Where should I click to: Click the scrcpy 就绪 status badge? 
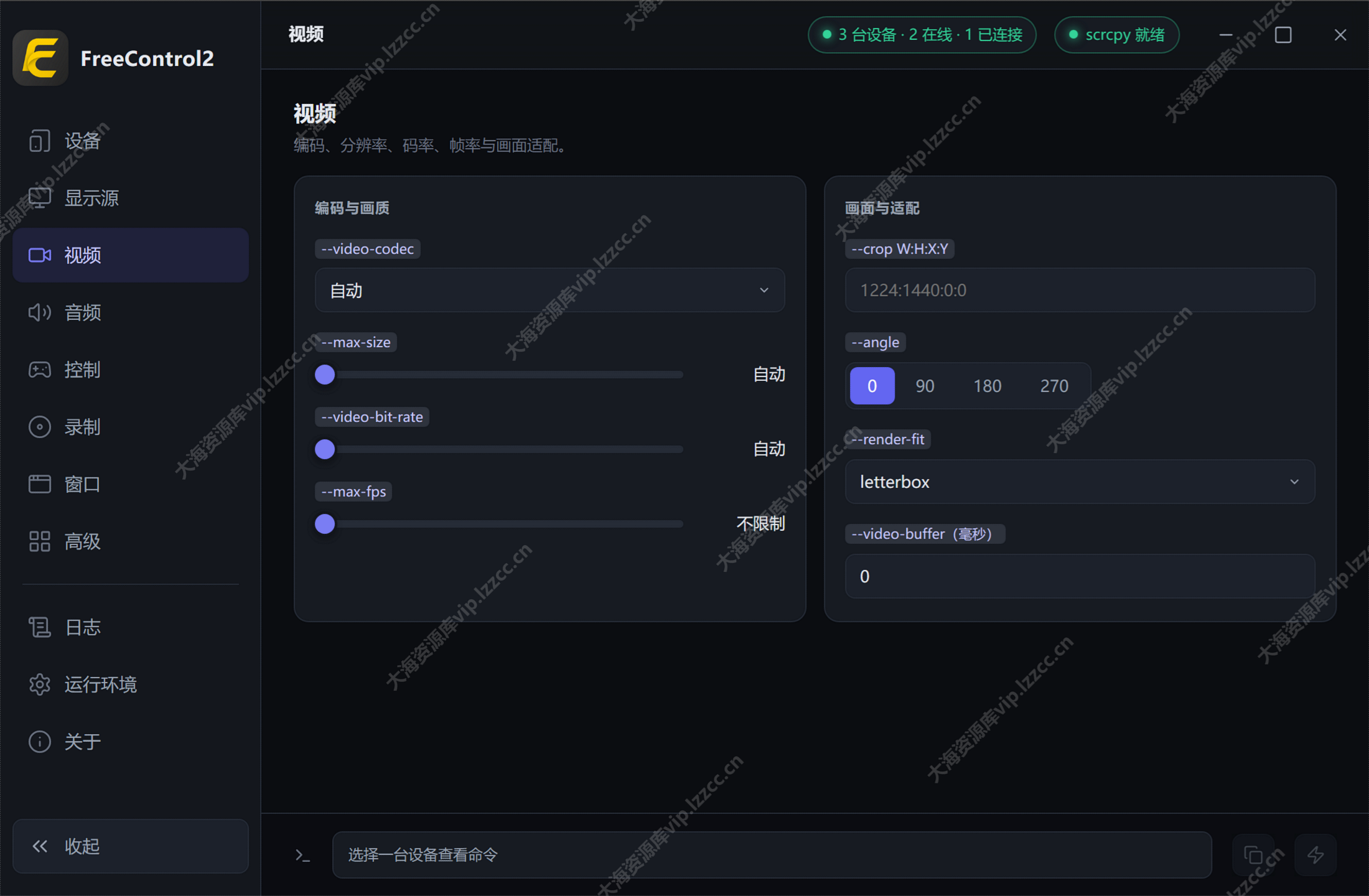point(1117,35)
